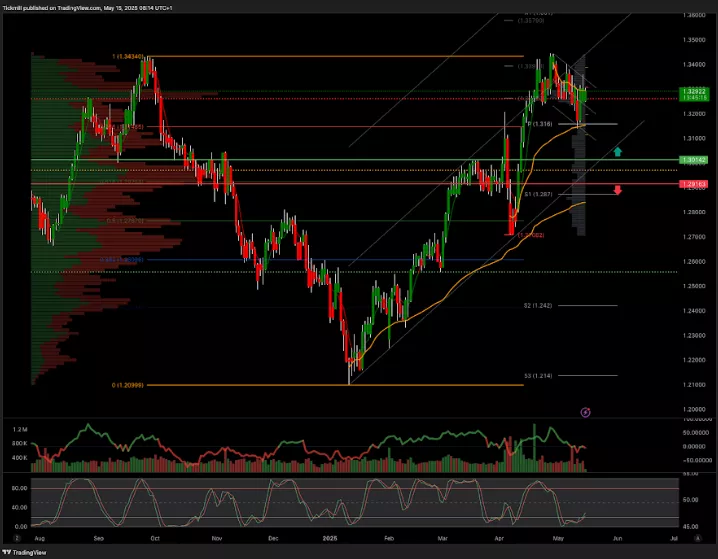Click the green 1.32922 current price label
This screenshot has width=718, height=559.
tap(693, 92)
